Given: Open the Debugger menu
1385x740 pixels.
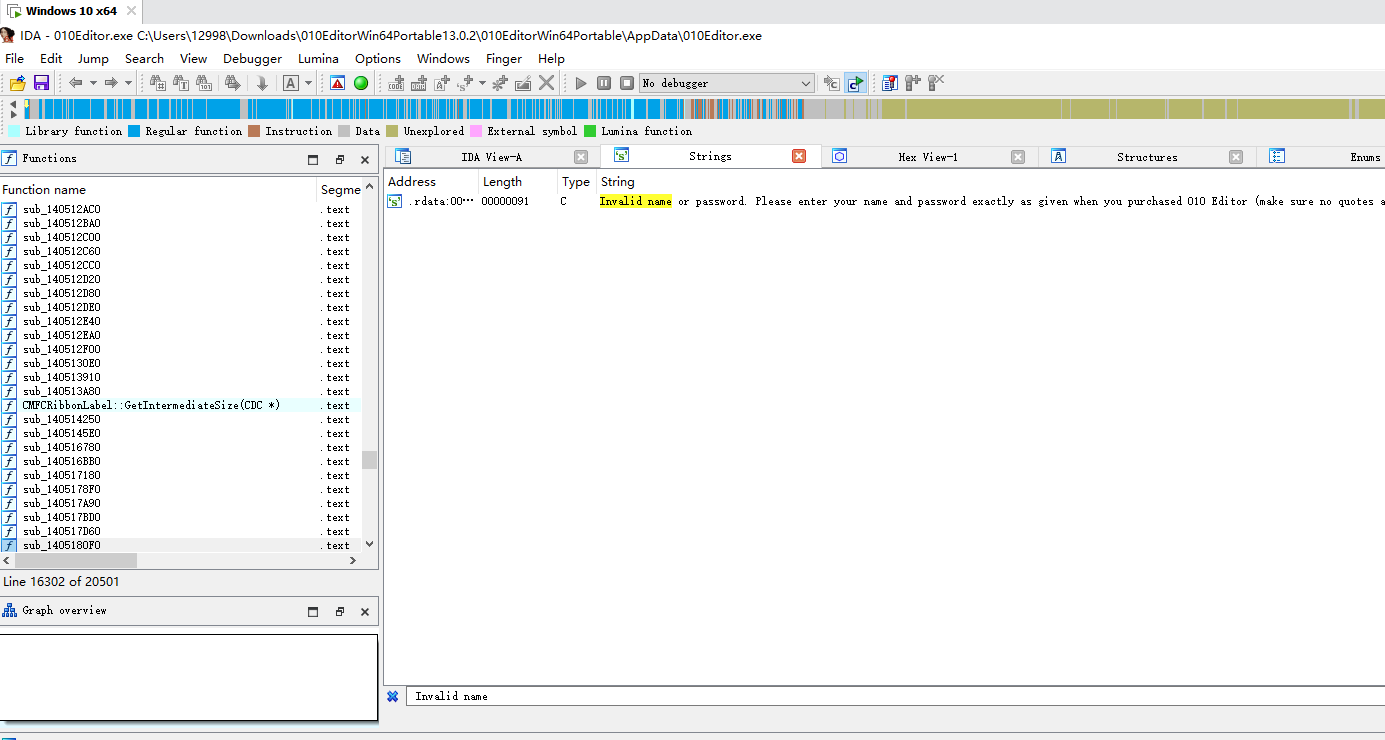Looking at the screenshot, I should point(252,59).
